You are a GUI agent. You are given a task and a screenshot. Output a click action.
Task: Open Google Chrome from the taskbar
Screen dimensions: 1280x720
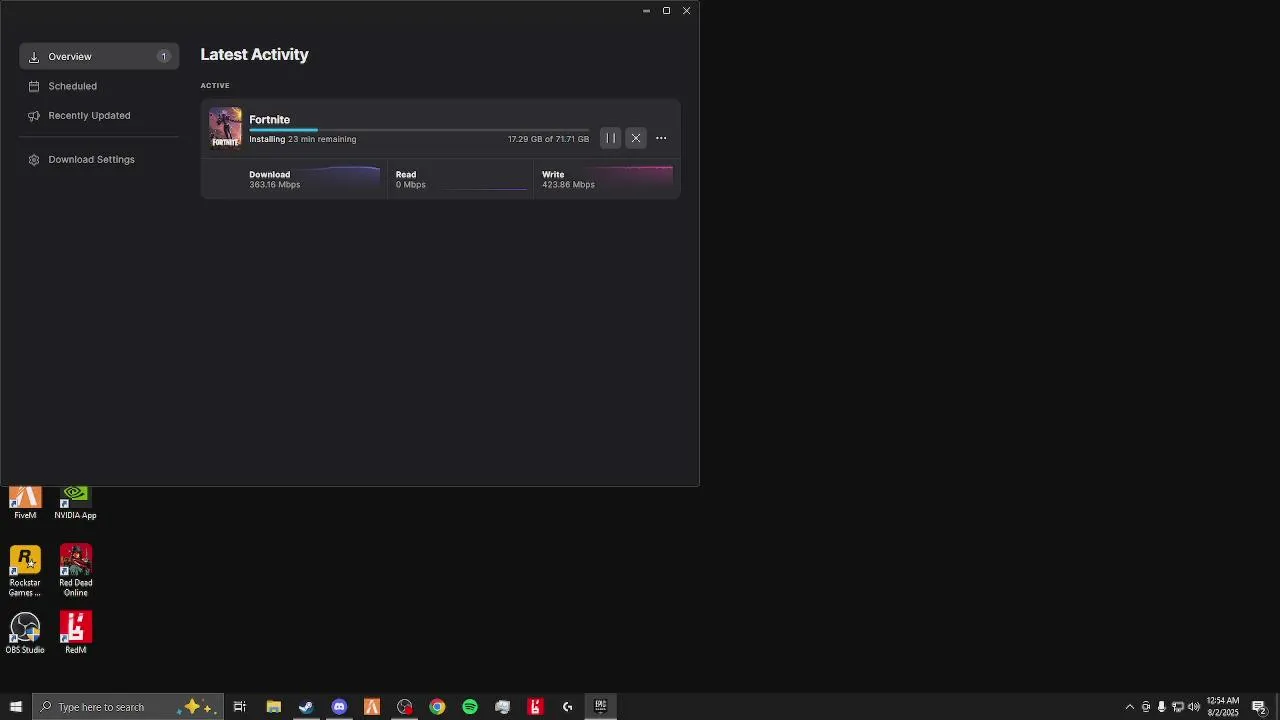pos(437,707)
